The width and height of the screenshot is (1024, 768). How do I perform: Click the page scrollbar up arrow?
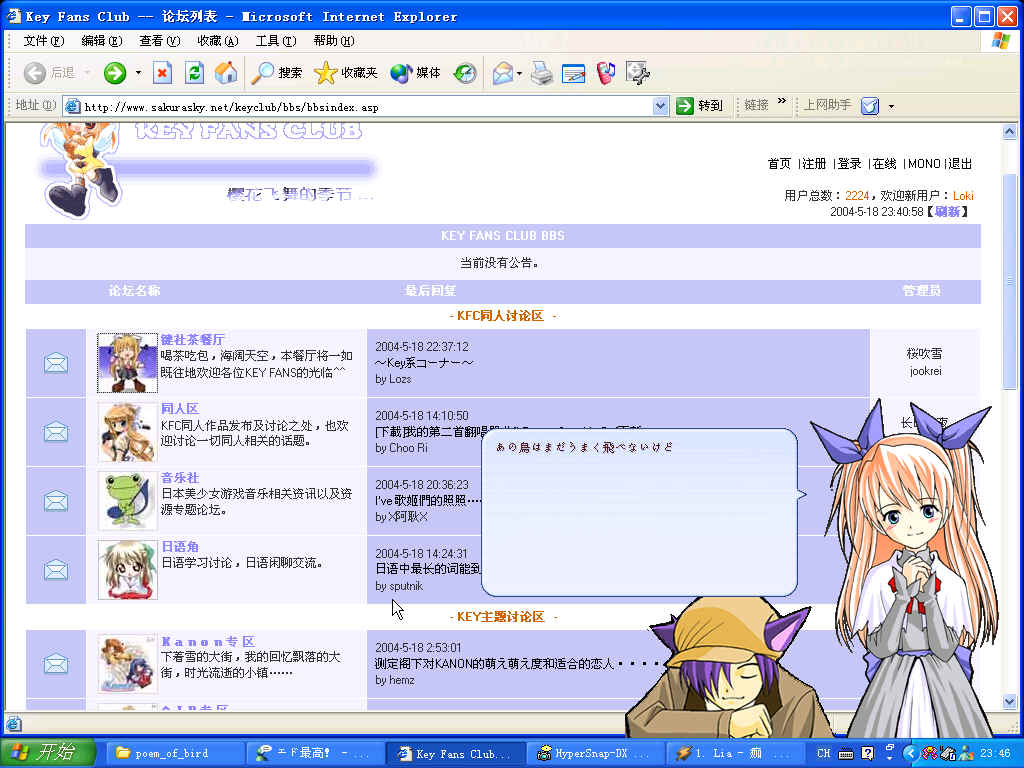(1010, 132)
